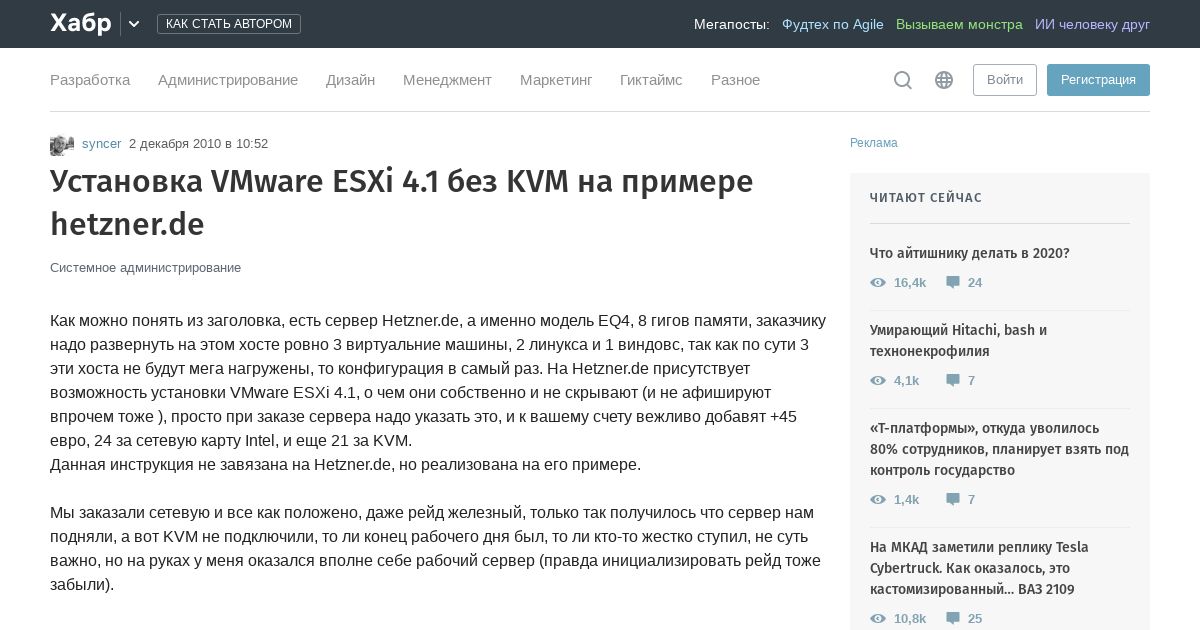Go to the Разное section
The width and height of the screenshot is (1200, 630).
tap(735, 80)
